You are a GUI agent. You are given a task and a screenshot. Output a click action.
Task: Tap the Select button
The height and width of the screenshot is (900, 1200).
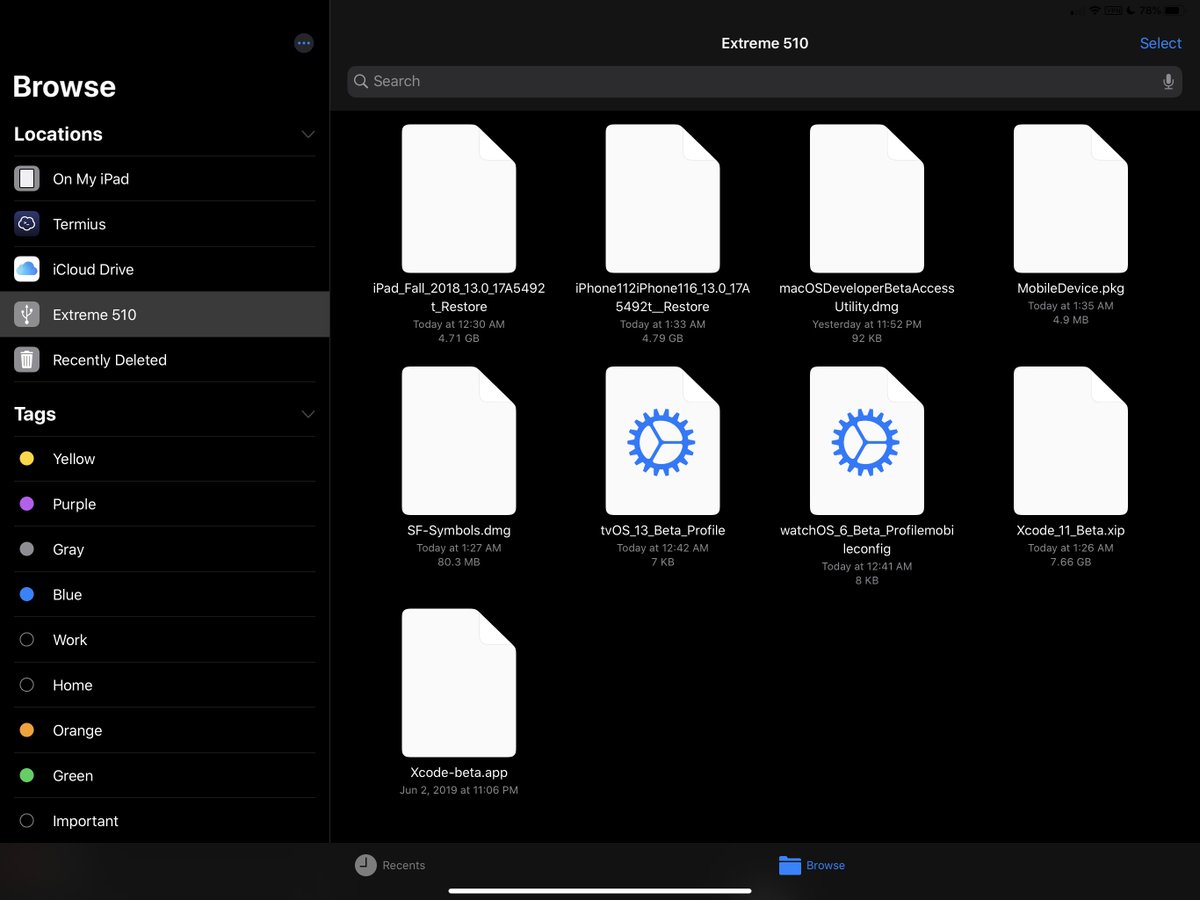[1160, 43]
